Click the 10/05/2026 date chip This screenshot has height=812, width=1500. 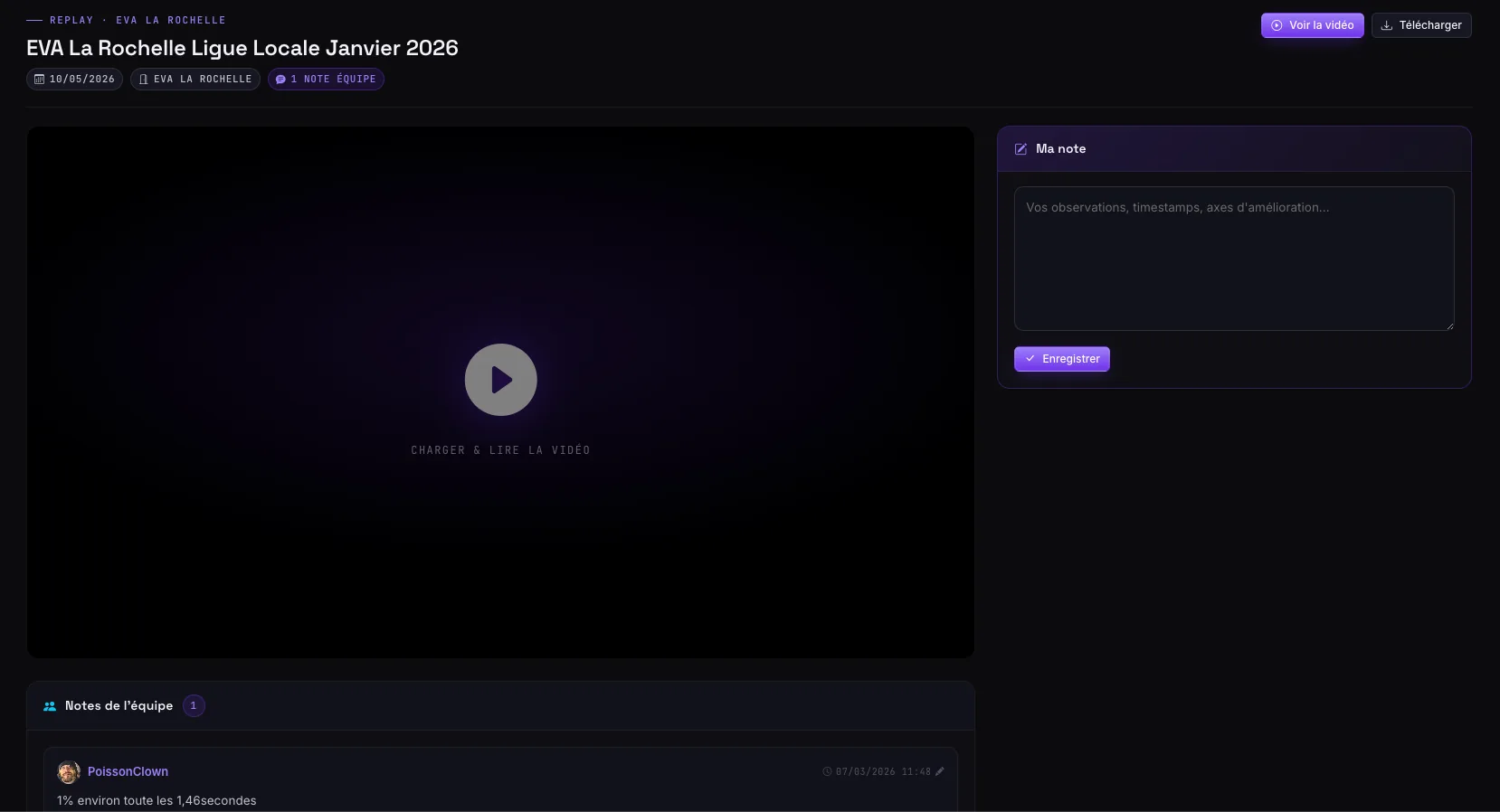click(74, 80)
